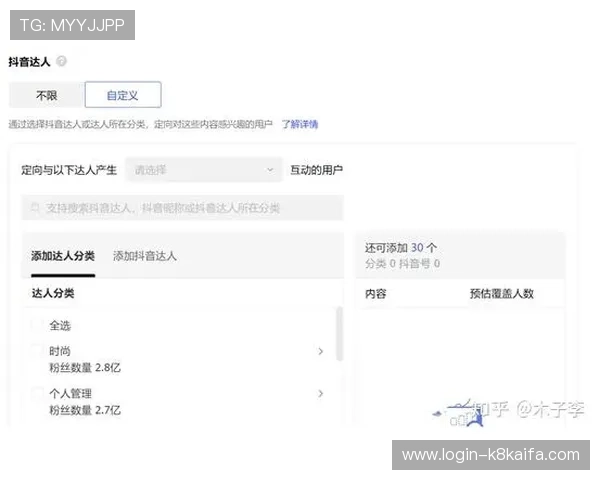
Task: Click the 时尚 category label
Action: point(60,351)
